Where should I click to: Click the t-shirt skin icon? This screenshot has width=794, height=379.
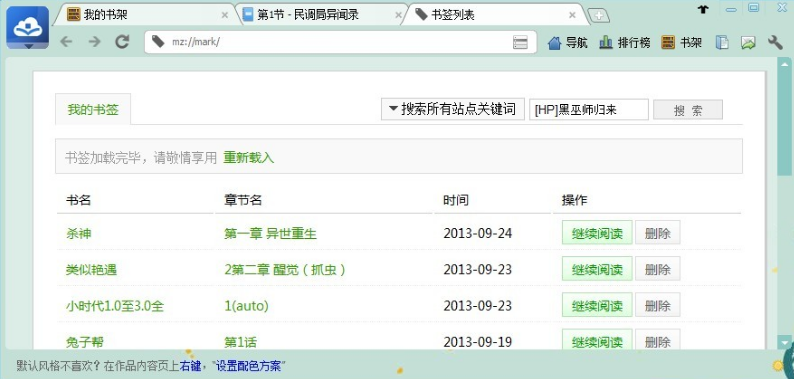703,9
